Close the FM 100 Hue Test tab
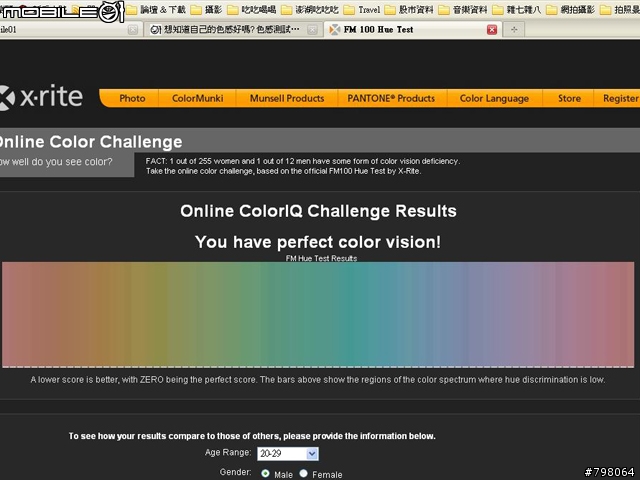640x480 pixels. point(492,29)
